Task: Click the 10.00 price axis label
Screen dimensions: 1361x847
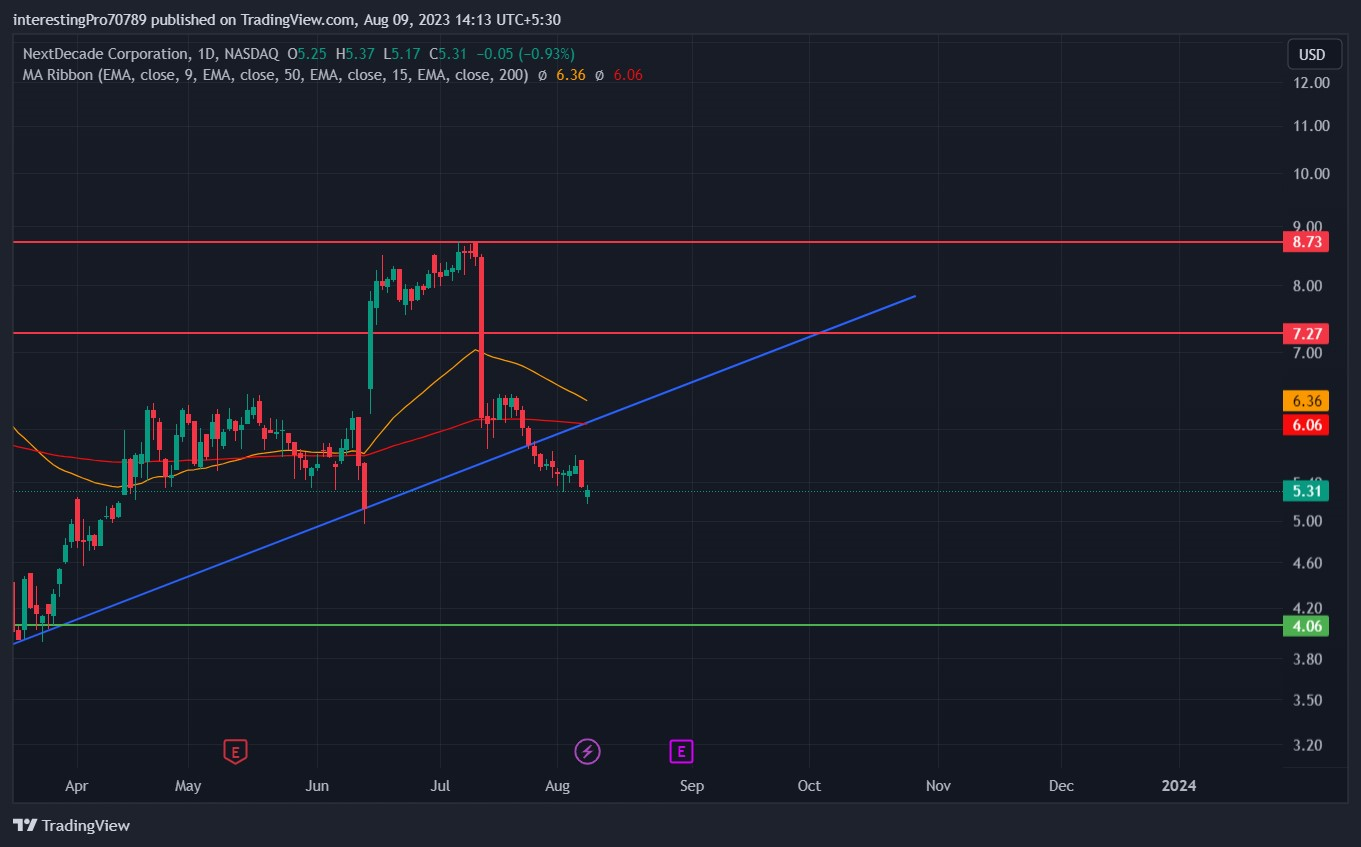Action: pyautogui.click(x=1310, y=173)
